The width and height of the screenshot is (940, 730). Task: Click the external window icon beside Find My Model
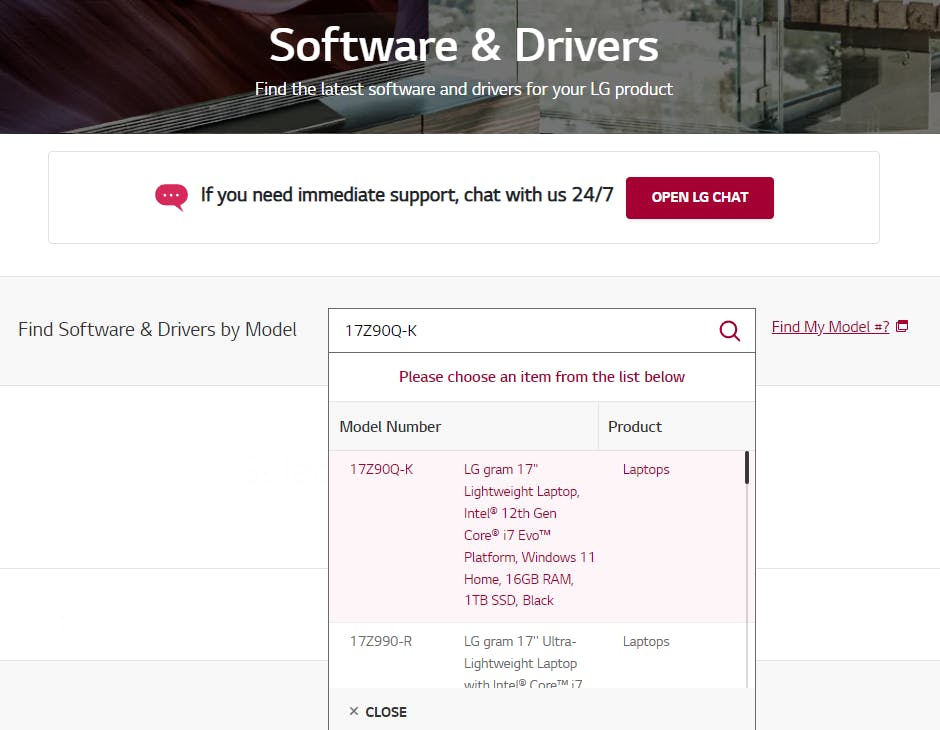click(902, 327)
